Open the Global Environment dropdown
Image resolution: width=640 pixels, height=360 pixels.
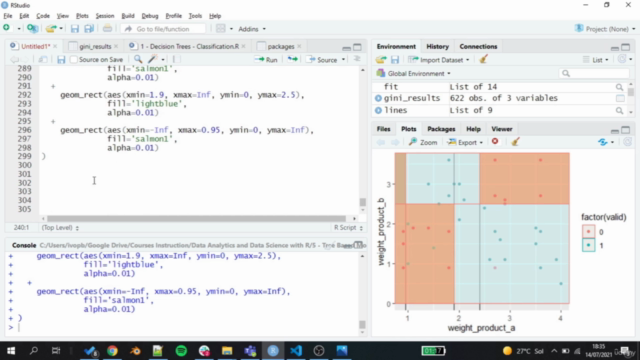(414, 73)
